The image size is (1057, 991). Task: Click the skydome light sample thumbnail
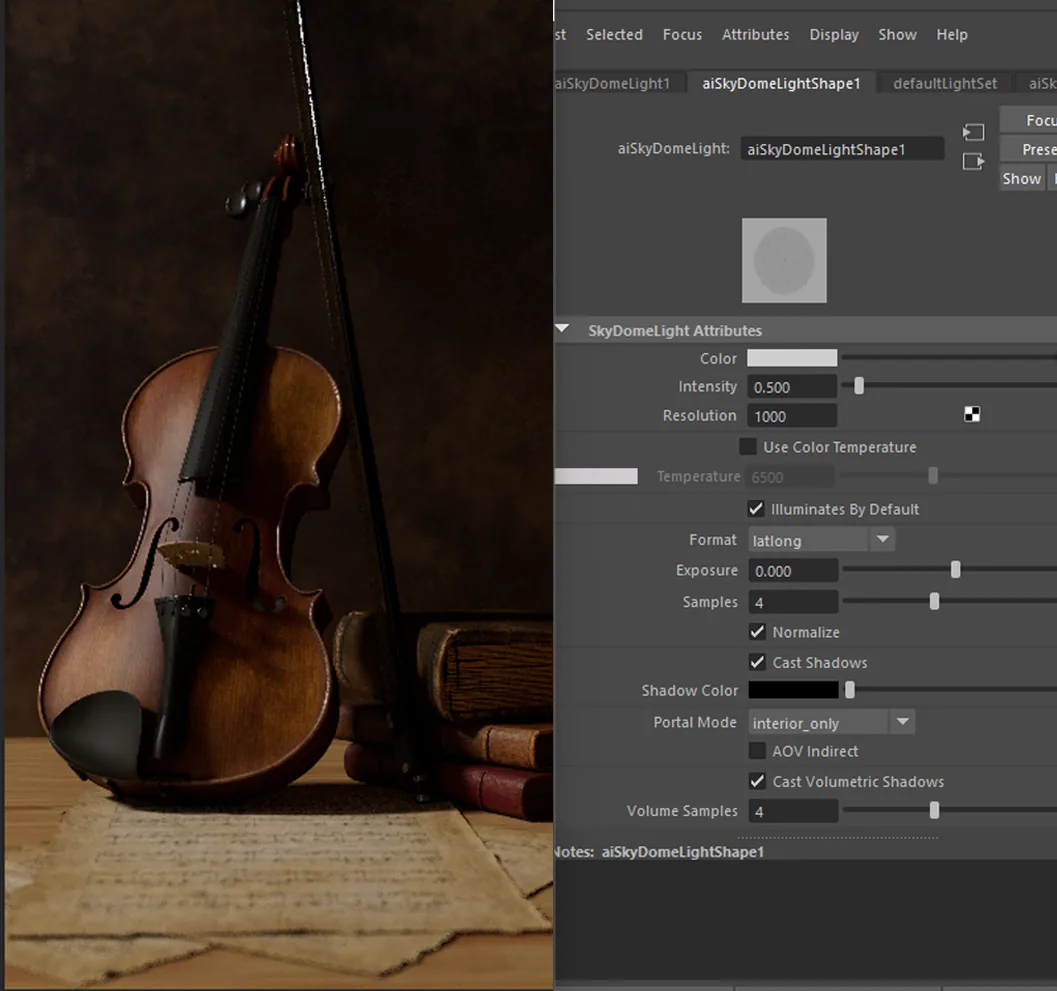point(784,260)
